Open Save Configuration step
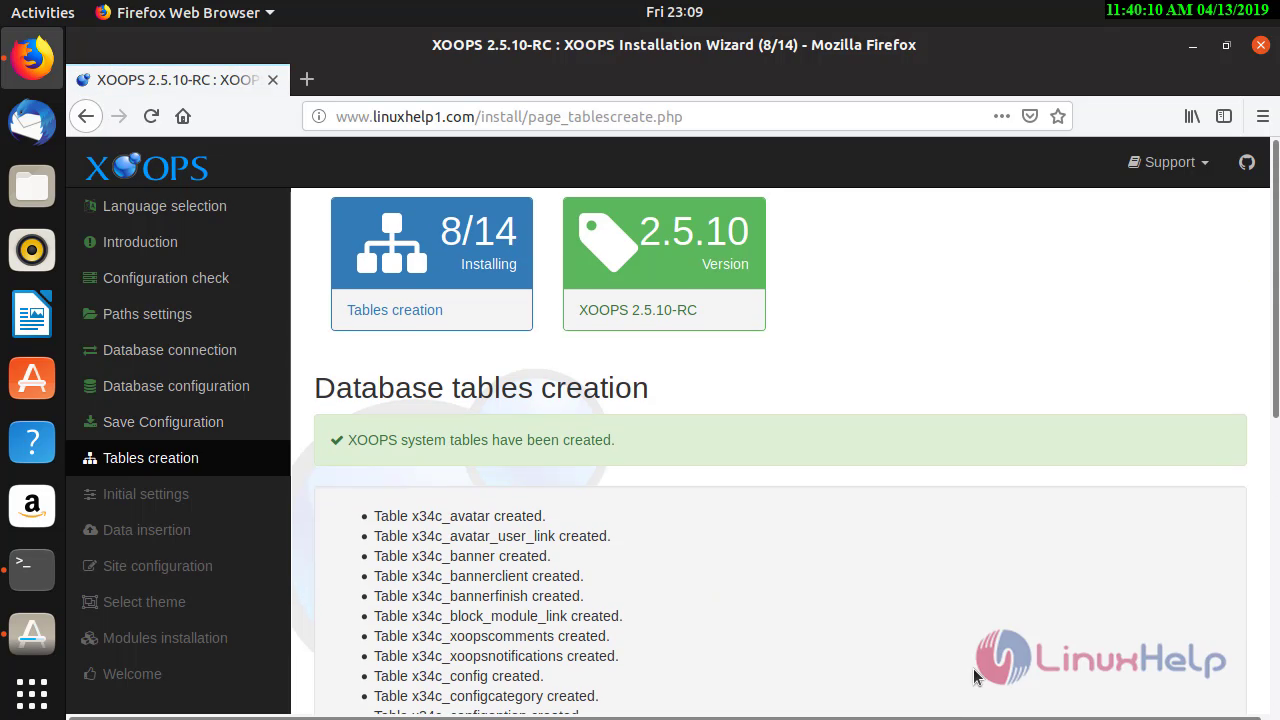Screen dimensions: 1280x720 178,422
